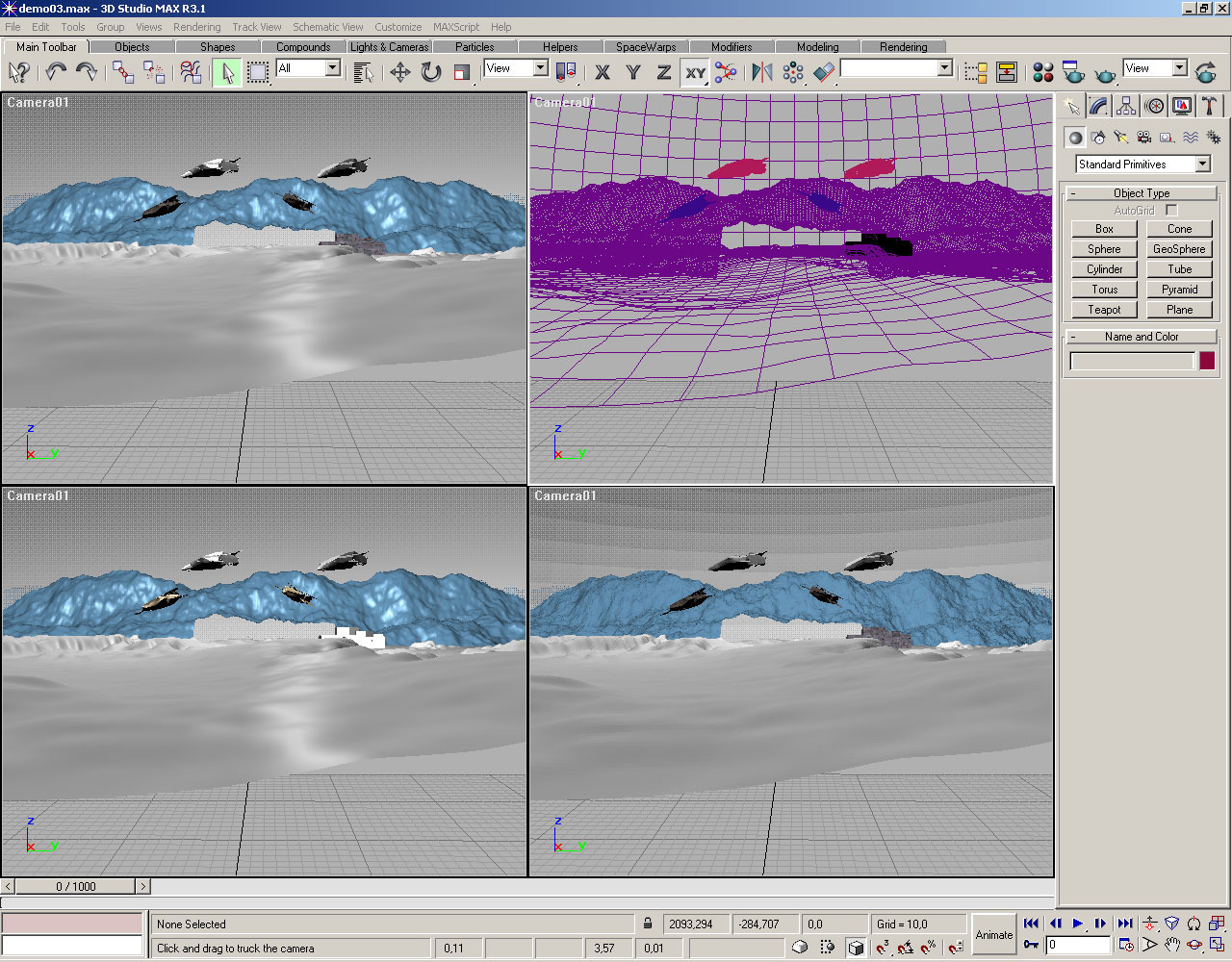Open the Material Editor spheres icon
The image size is (1232, 962).
(1042, 72)
